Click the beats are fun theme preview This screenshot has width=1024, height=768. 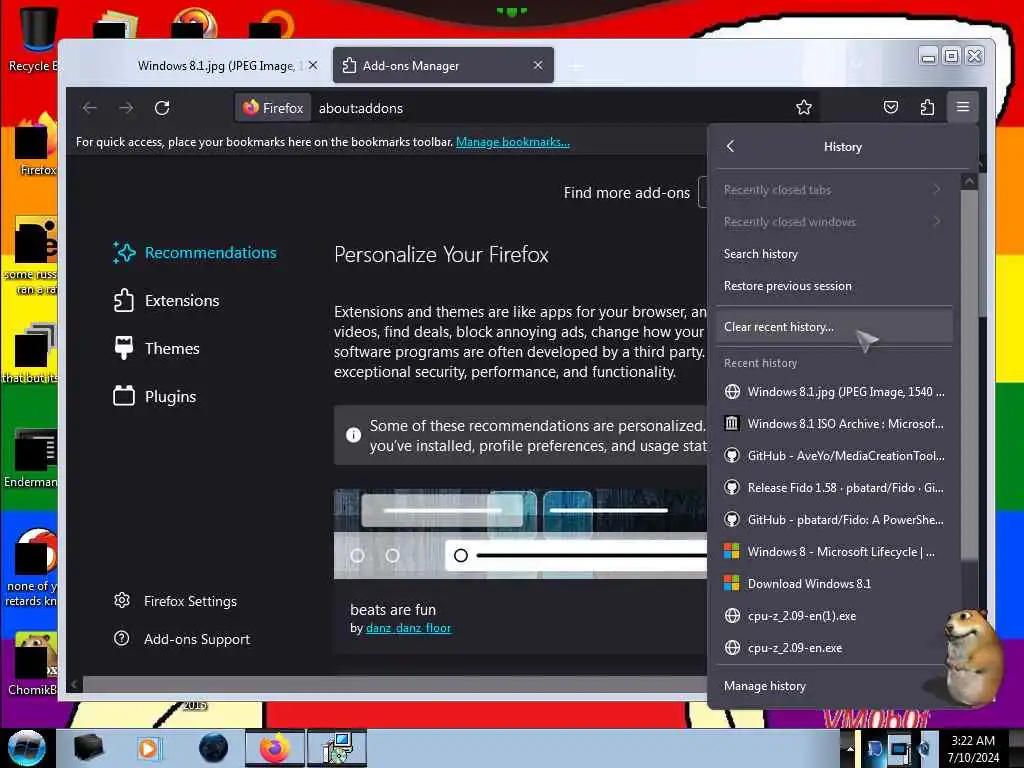[x=520, y=534]
